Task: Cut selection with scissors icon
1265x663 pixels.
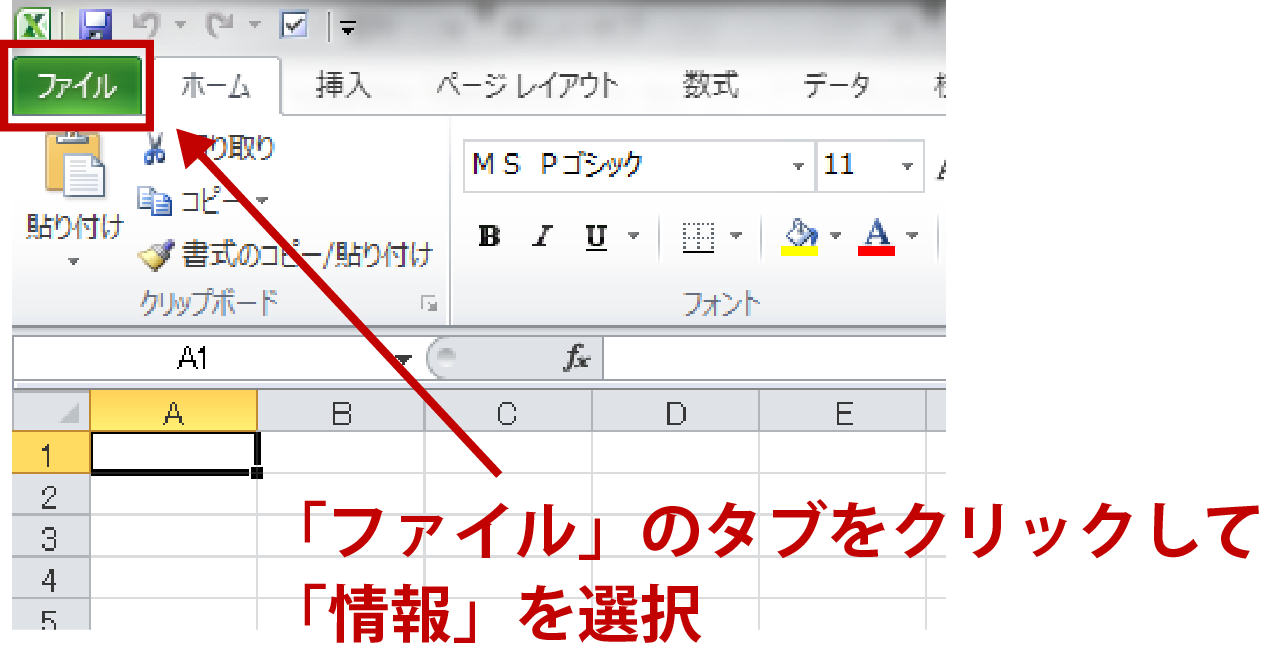Action: (154, 148)
